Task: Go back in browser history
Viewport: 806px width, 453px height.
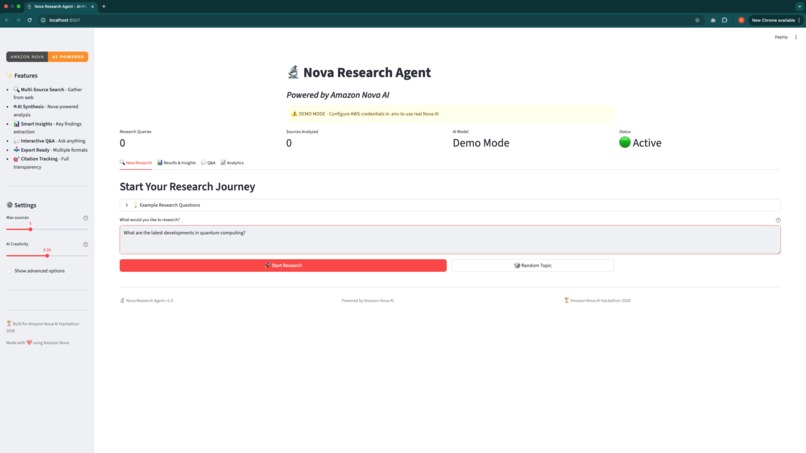Action: pos(7,20)
